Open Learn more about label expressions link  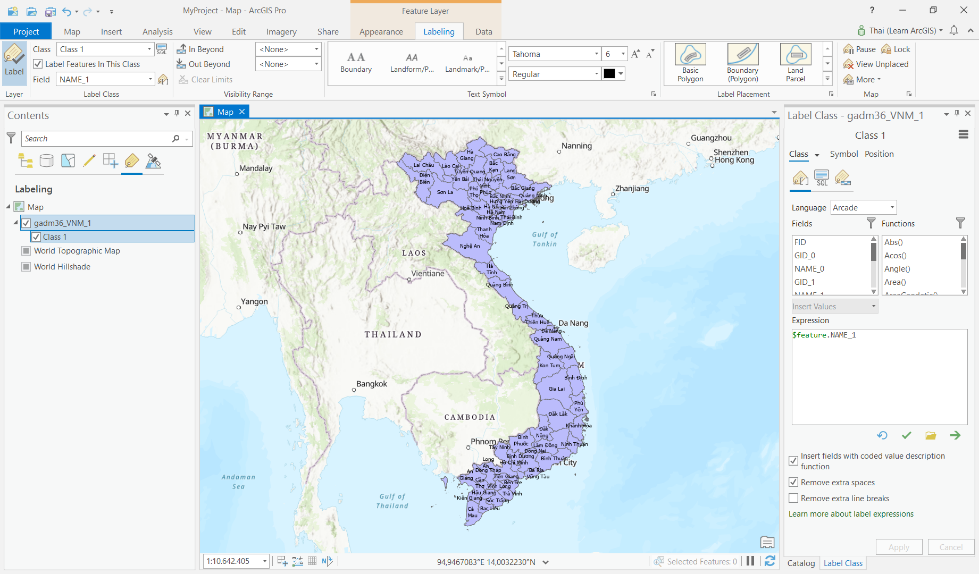850,514
